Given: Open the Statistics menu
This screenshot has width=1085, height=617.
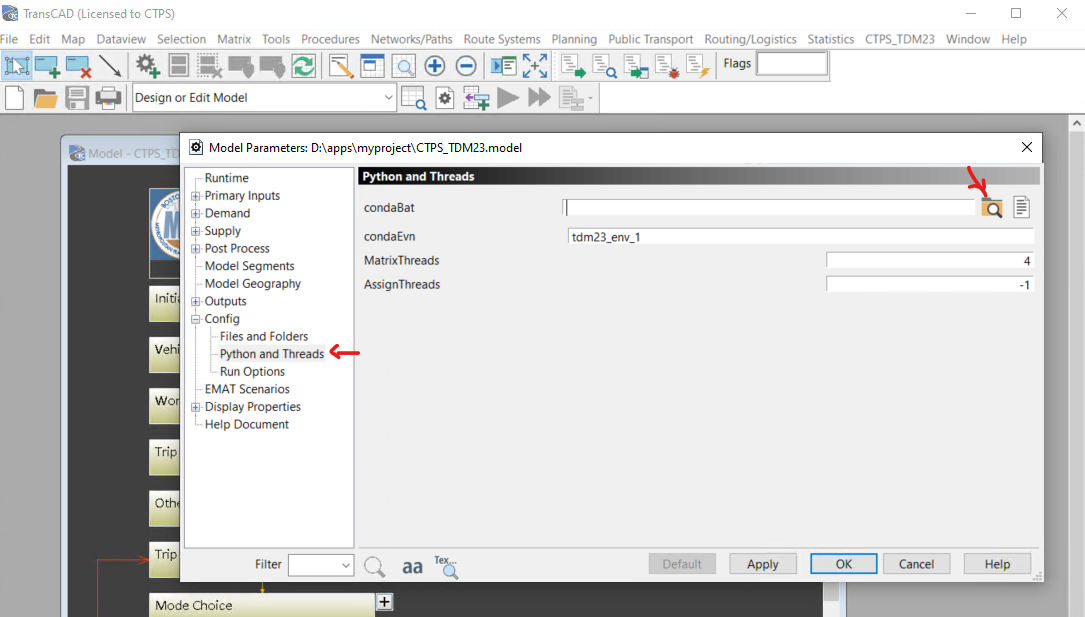Looking at the screenshot, I should pyautogui.click(x=830, y=39).
